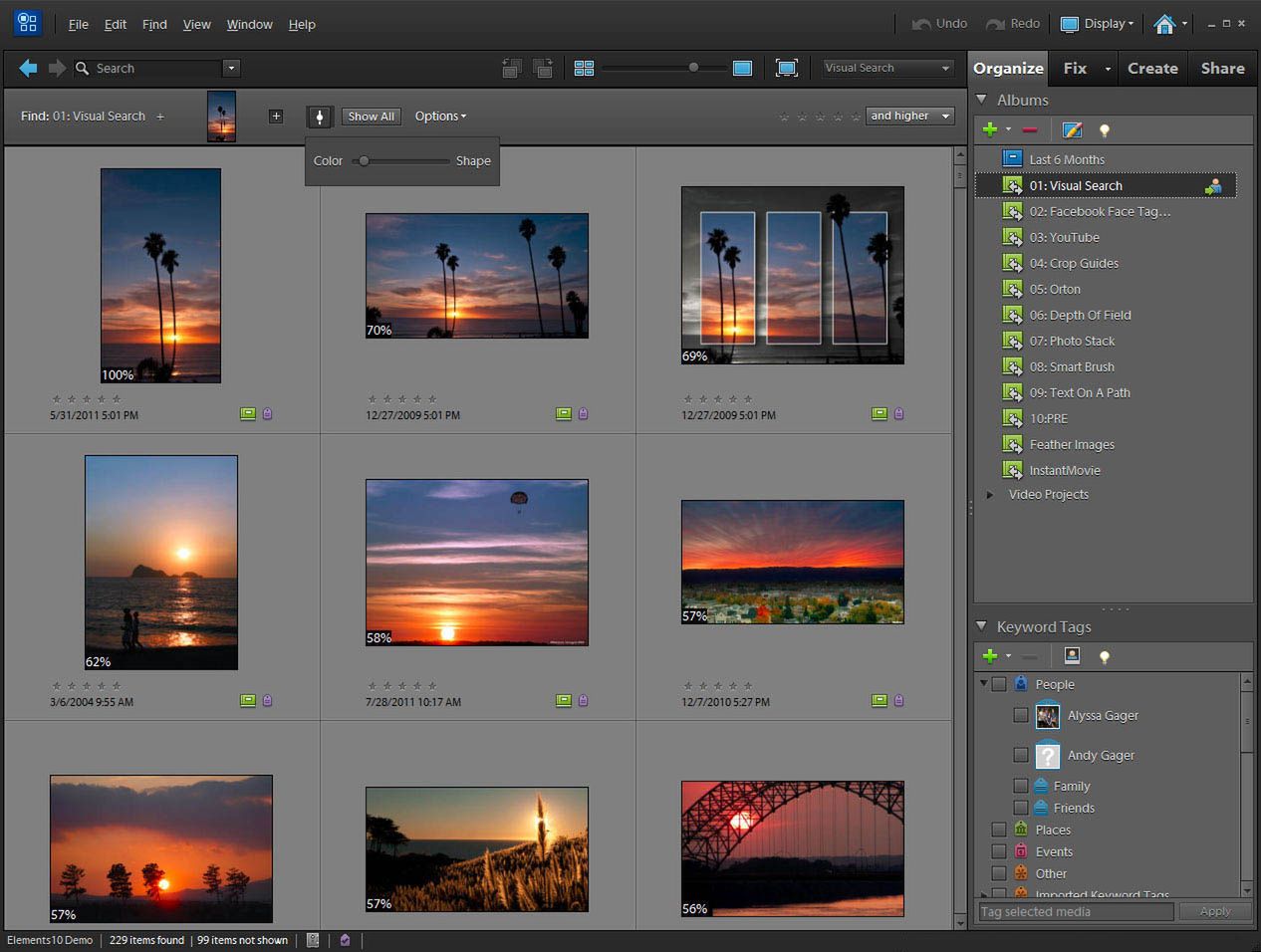Click the Keyword Tags lightbulb tip icon
This screenshot has width=1261, height=952.
pyautogui.click(x=1104, y=656)
